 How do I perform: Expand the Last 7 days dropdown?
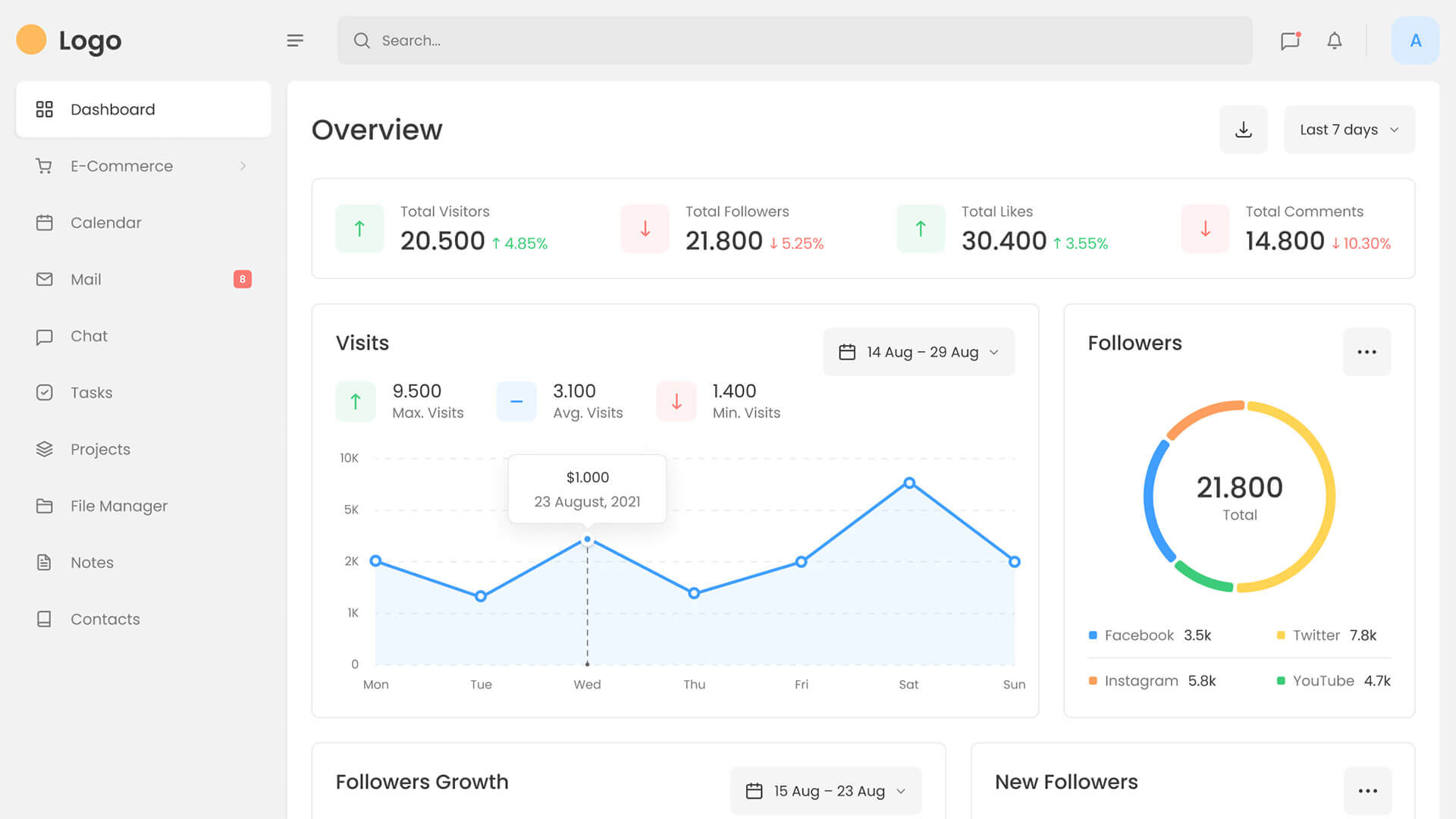point(1349,130)
